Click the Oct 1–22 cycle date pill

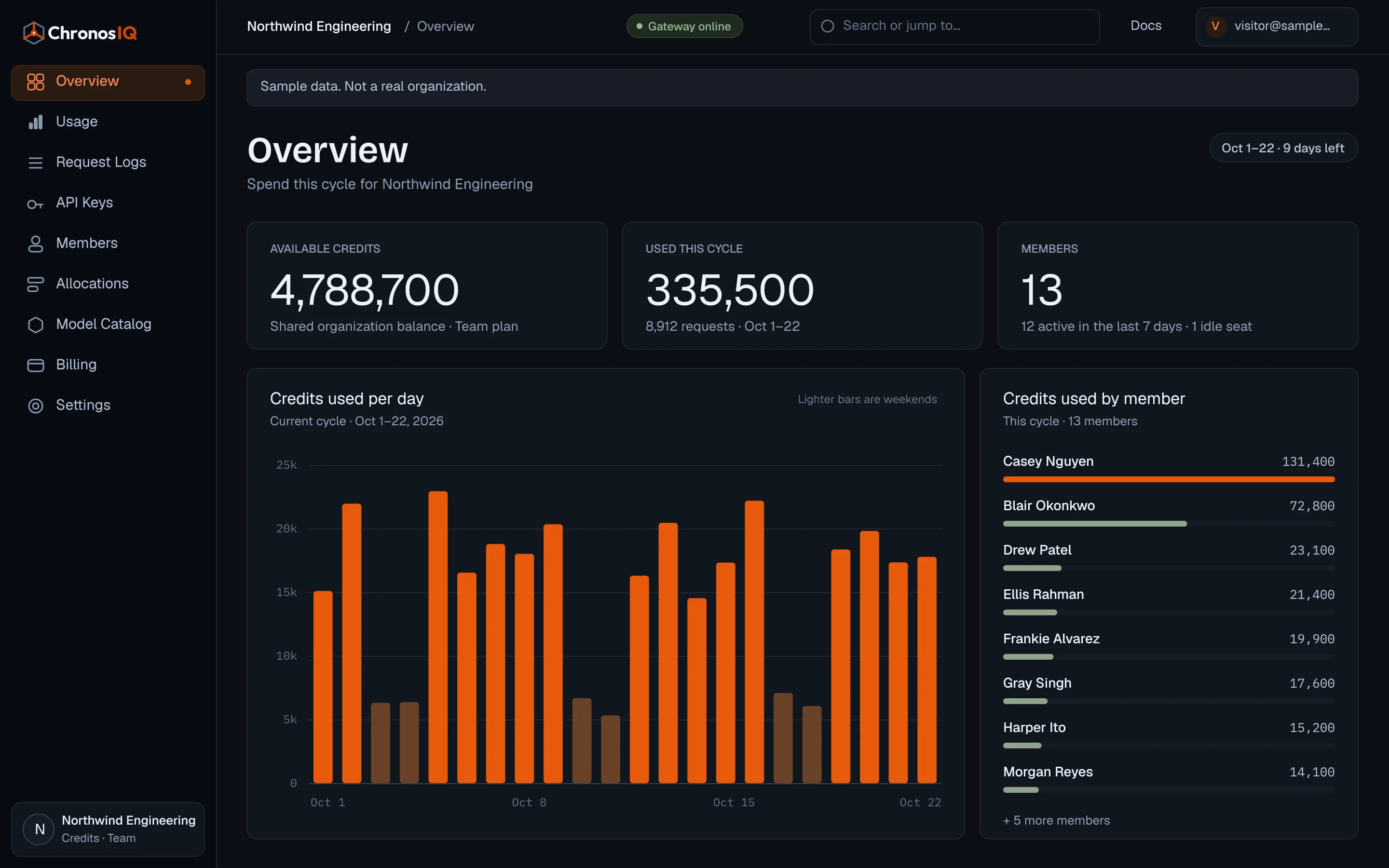[x=1283, y=148]
